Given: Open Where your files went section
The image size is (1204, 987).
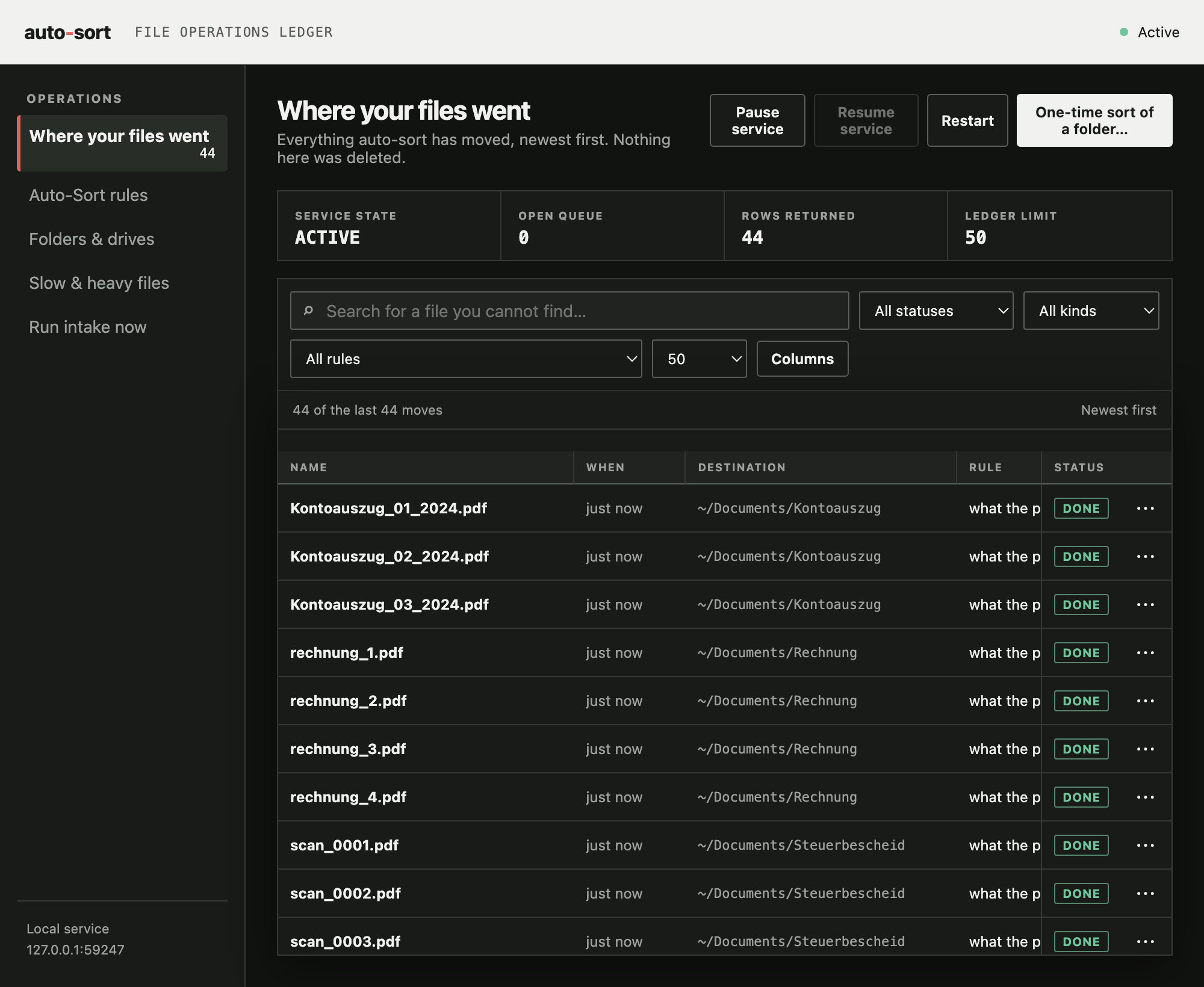Looking at the screenshot, I should [x=122, y=143].
